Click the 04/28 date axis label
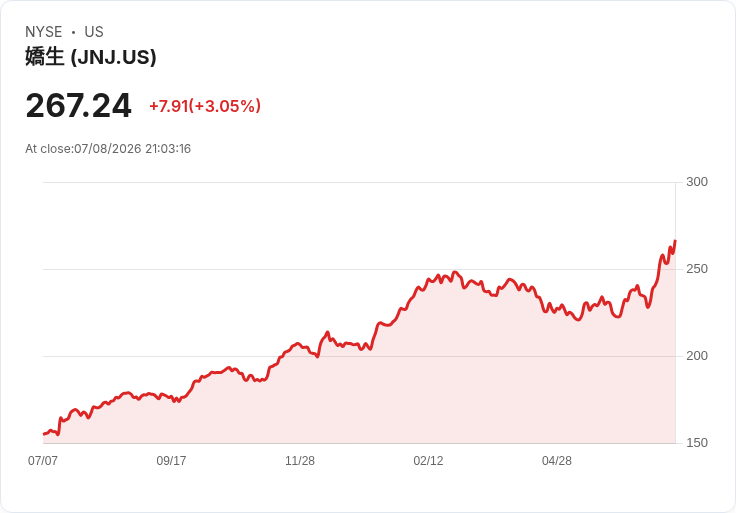The image size is (736, 513). tap(557, 461)
